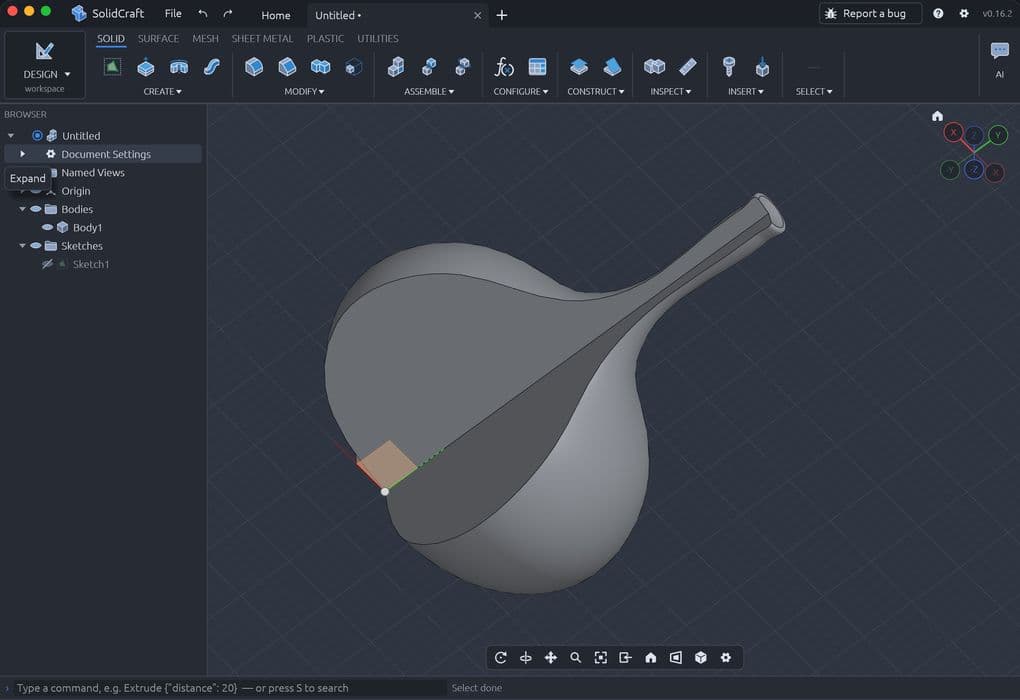Select the angled plane icon in Construct
This screenshot has height=700, width=1020.
(x=612, y=66)
